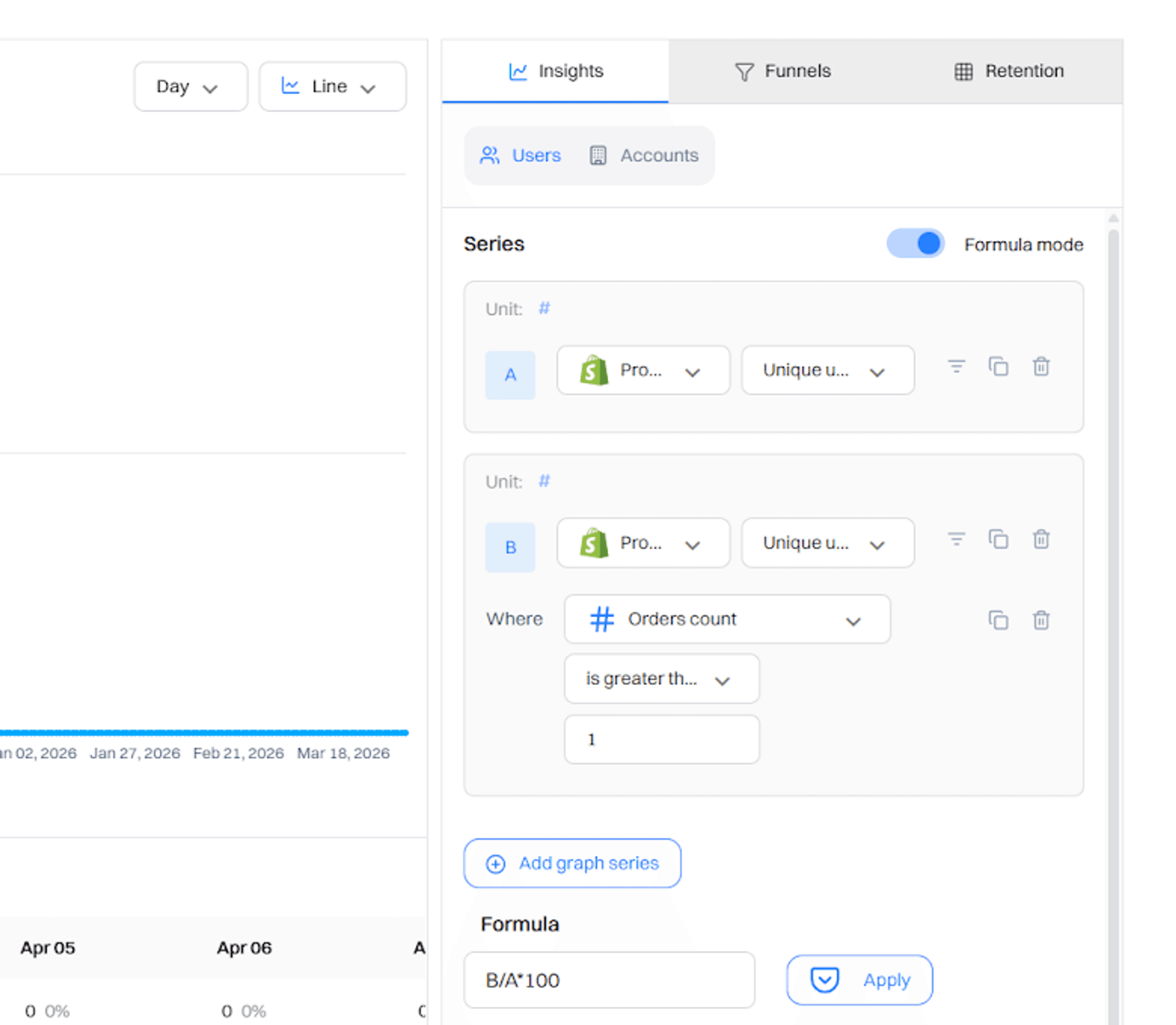Switch to the Funnels tab

click(x=782, y=72)
